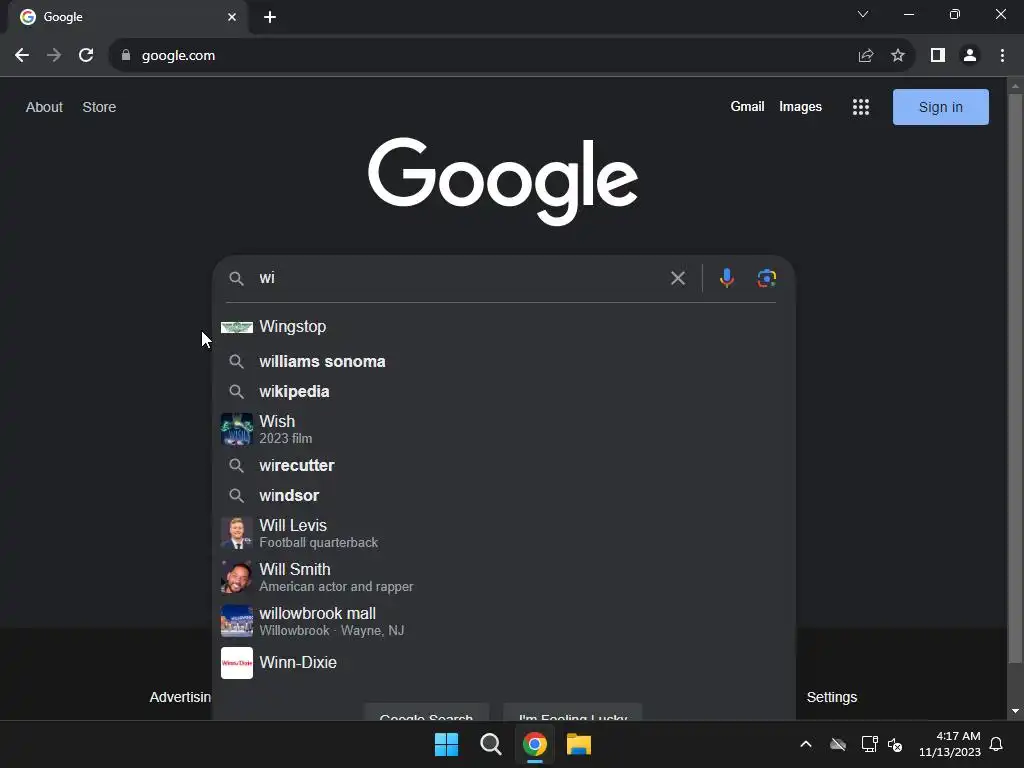Click the willowbrook mall thumbnail

click(x=236, y=621)
